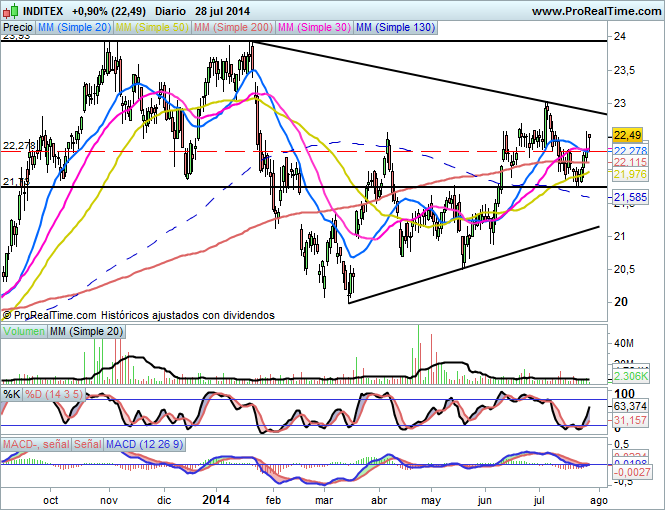
Task: Select the Precio label tab
Action: point(17,28)
